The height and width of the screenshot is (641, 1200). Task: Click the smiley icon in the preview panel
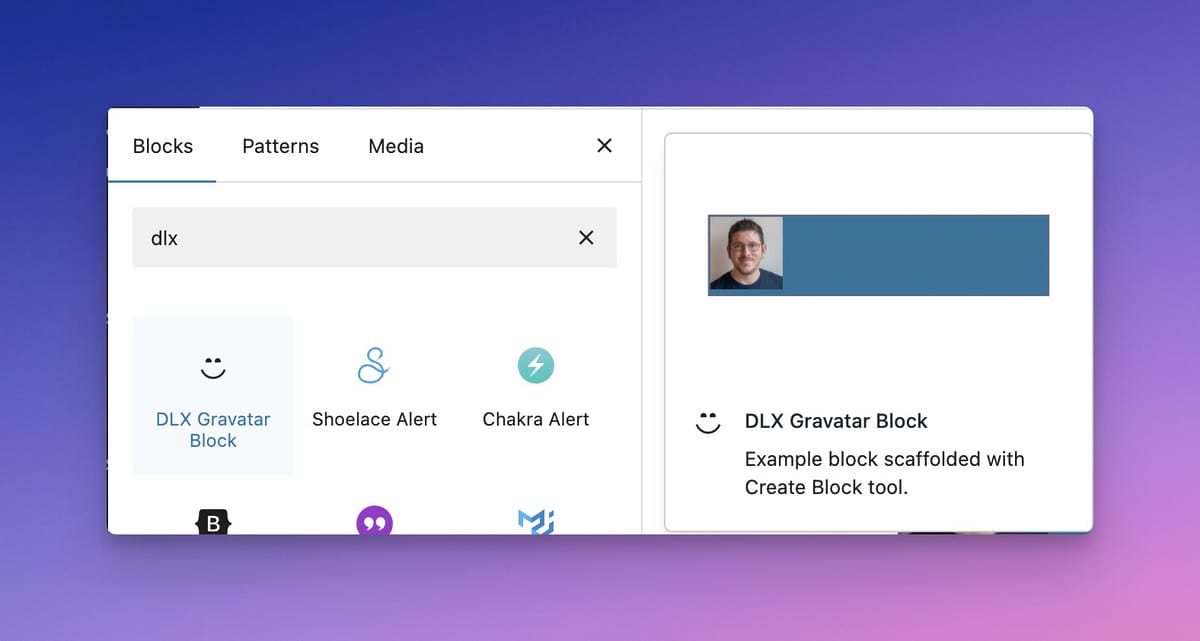point(708,422)
